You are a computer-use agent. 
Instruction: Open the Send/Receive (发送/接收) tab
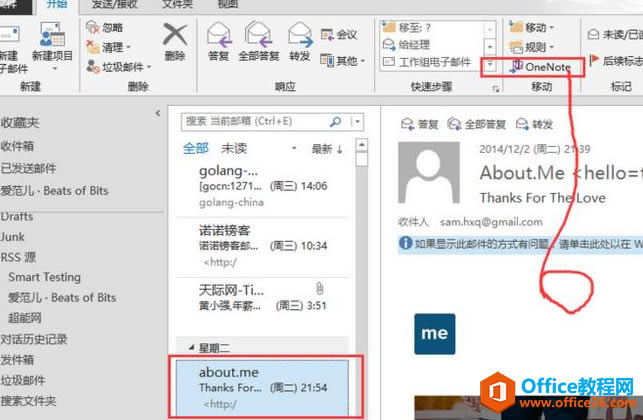pyautogui.click(x=114, y=4)
